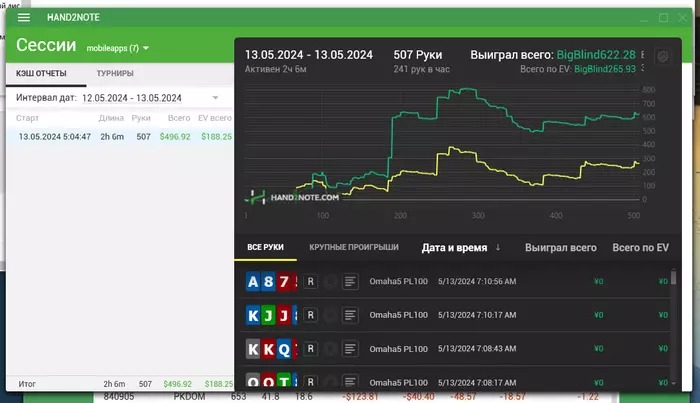Sort hands by Всего по EV column
The image size is (700, 403).
641,248
